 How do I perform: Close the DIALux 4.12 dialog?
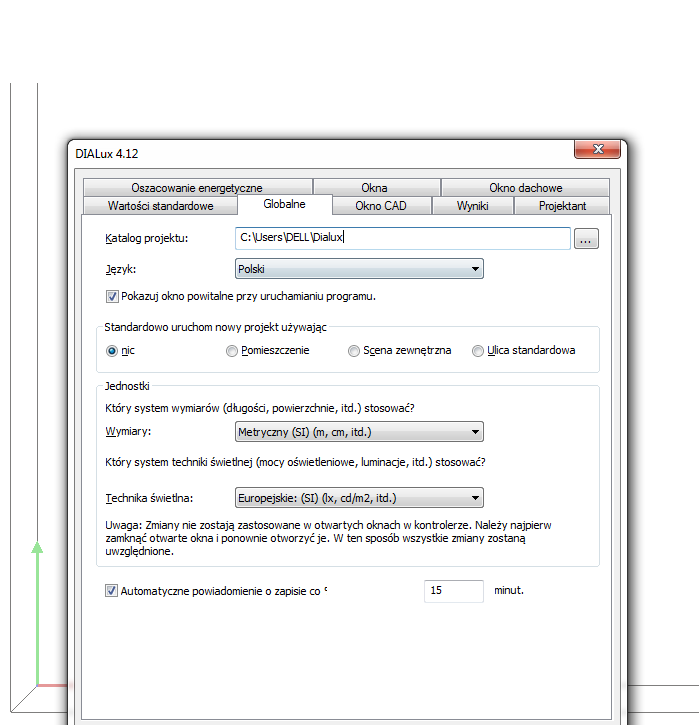(597, 149)
